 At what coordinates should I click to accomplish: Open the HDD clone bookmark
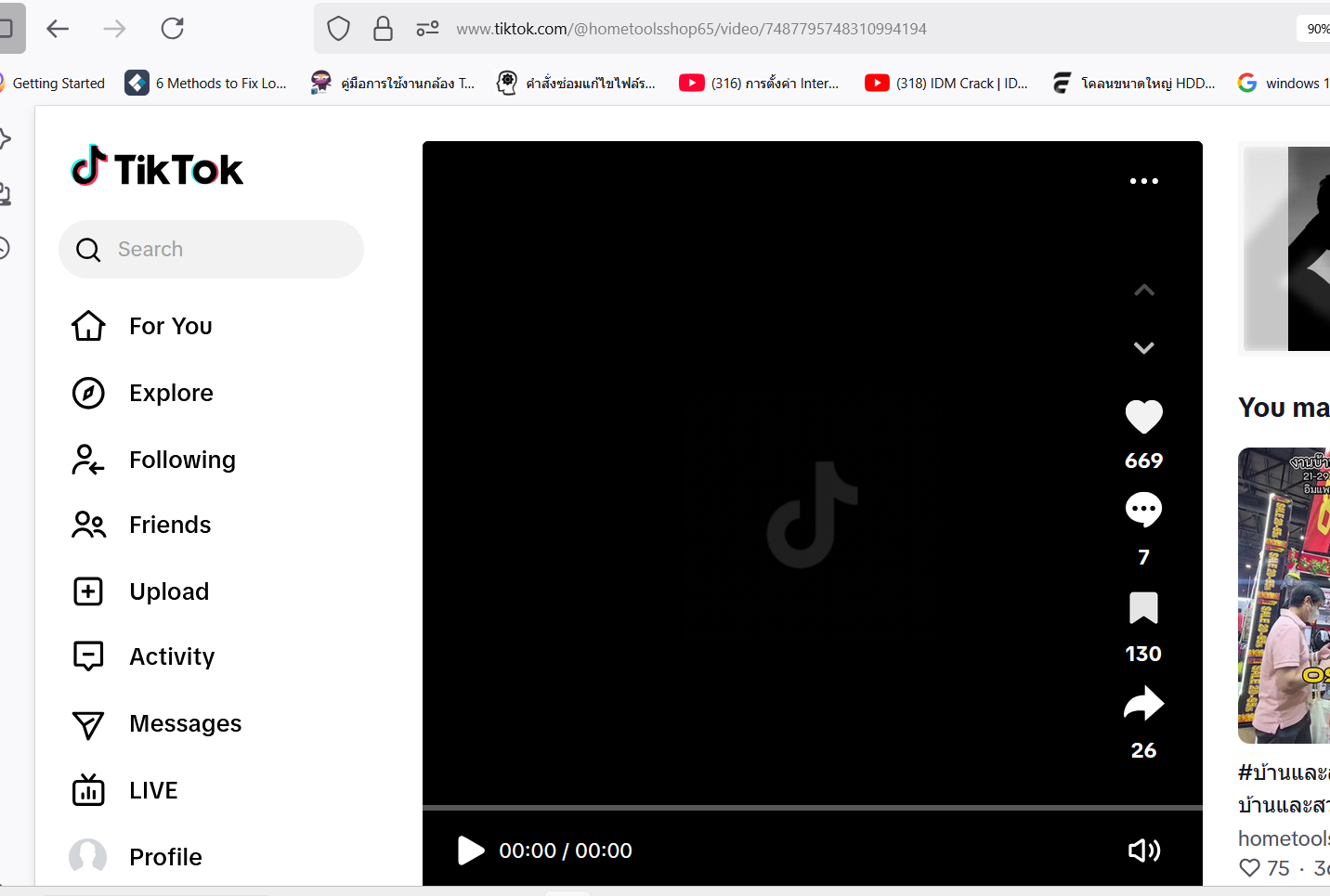pyautogui.click(x=1134, y=83)
